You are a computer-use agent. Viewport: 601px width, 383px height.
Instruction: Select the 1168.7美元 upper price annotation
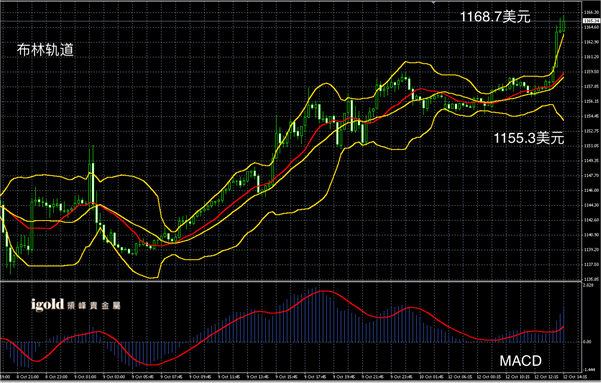pos(495,16)
